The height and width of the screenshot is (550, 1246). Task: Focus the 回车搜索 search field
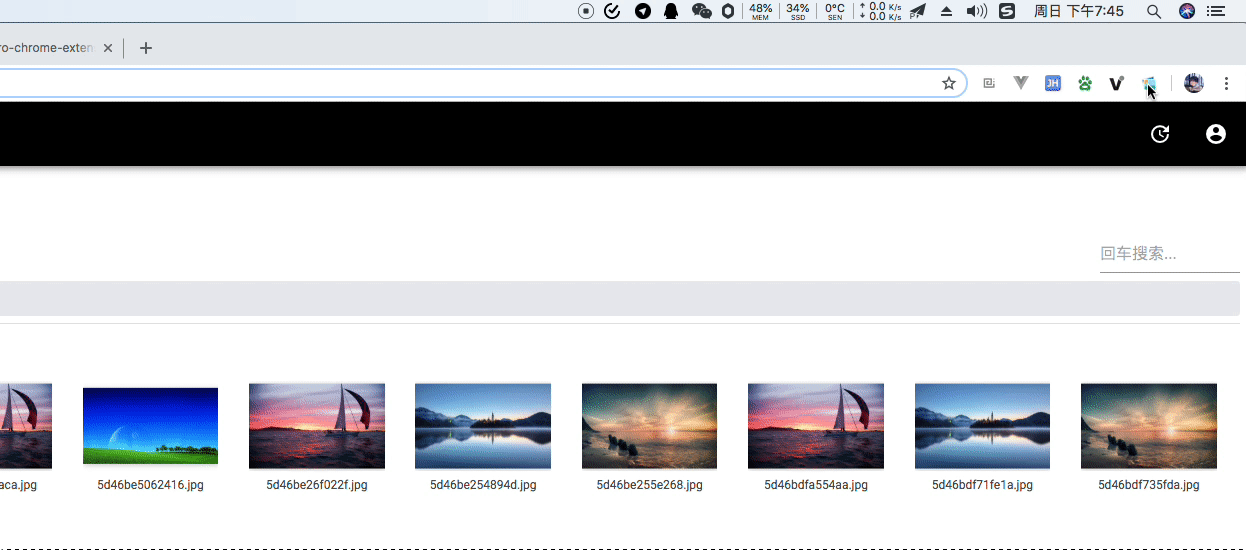point(1170,254)
